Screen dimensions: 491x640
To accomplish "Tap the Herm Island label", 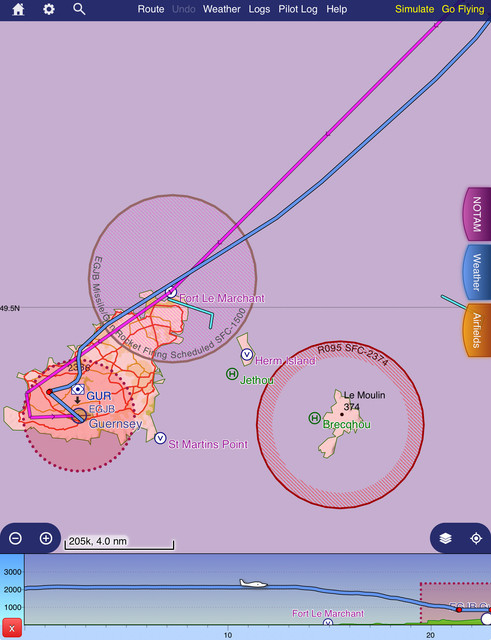I will coord(285,361).
